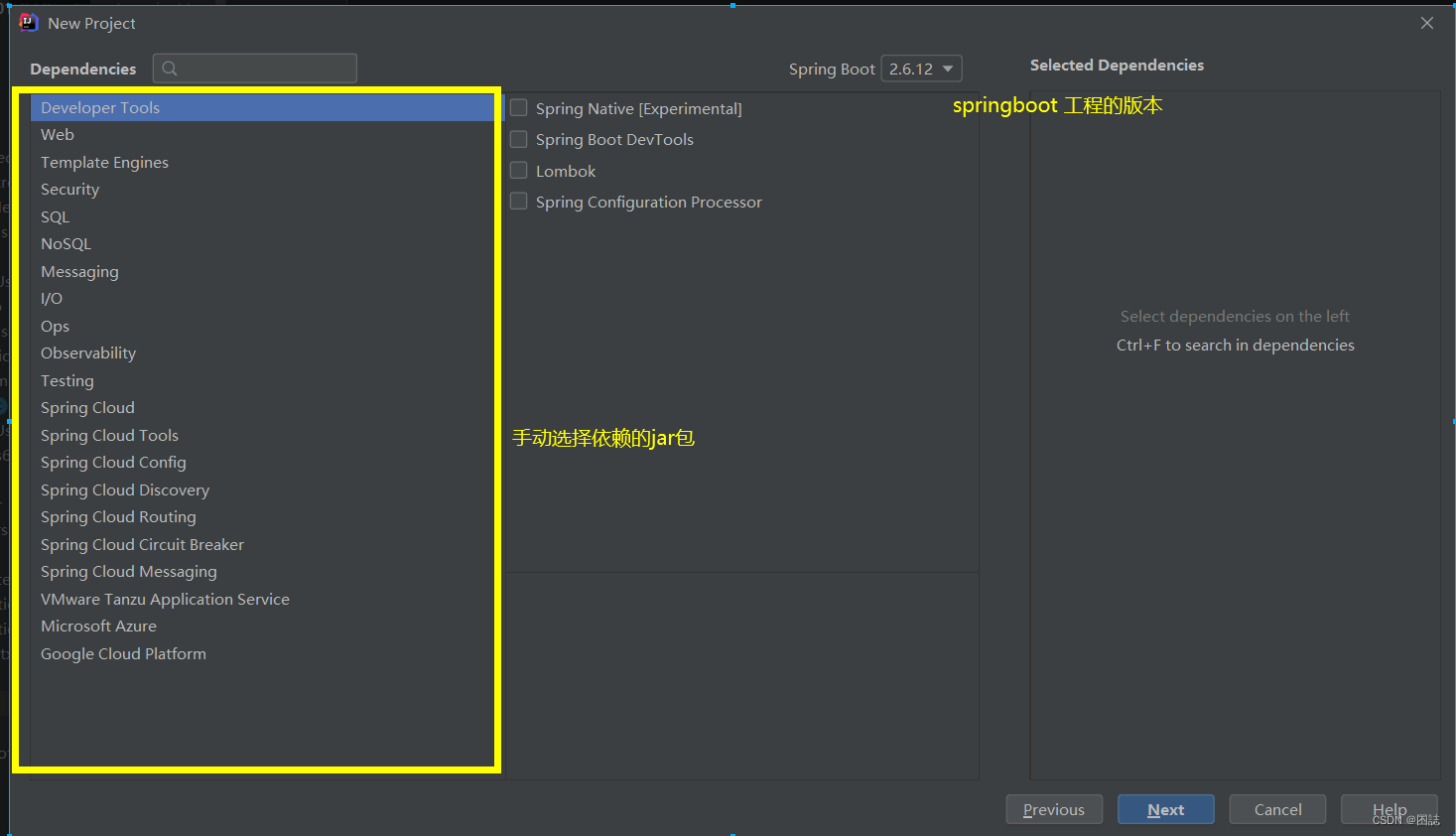Go back with the Previous button
The image size is (1456, 836).
click(1054, 809)
